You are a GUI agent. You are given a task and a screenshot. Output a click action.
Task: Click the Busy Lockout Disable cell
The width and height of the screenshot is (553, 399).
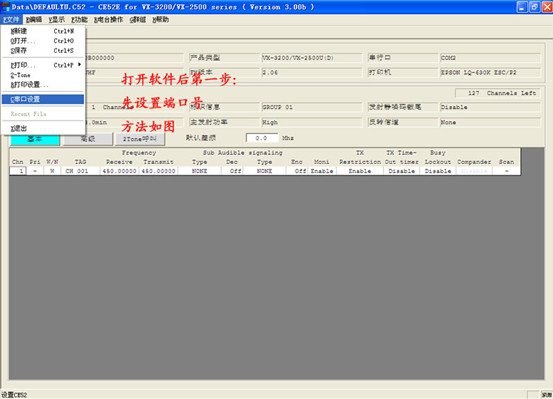(438, 171)
